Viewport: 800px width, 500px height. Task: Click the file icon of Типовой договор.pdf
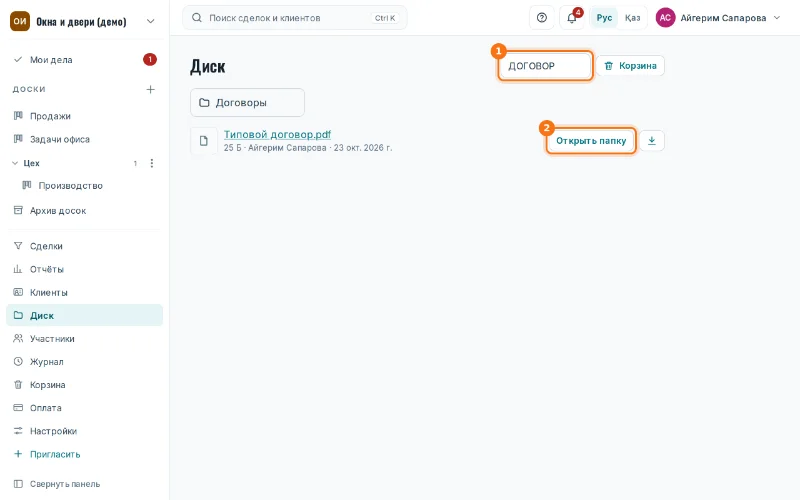pyautogui.click(x=204, y=141)
